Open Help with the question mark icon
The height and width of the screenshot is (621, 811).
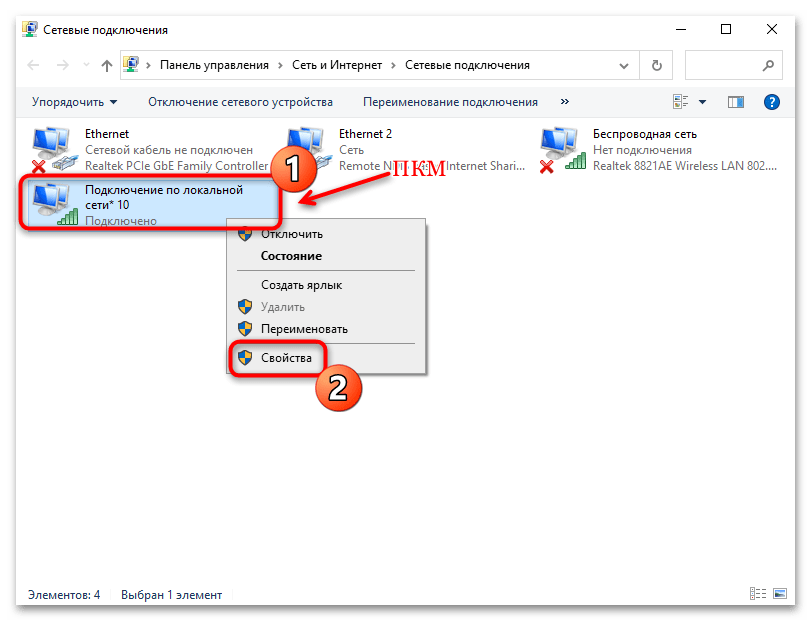[x=769, y=101]
